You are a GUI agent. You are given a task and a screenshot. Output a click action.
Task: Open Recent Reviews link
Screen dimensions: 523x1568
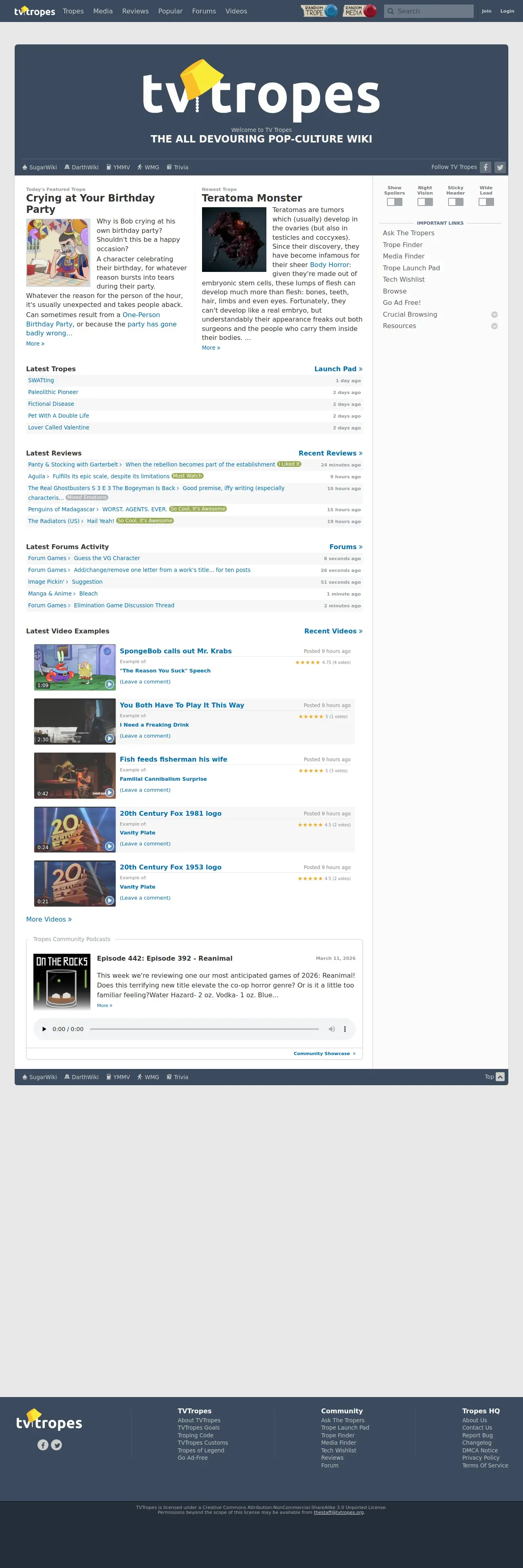(x=331, y=453)
